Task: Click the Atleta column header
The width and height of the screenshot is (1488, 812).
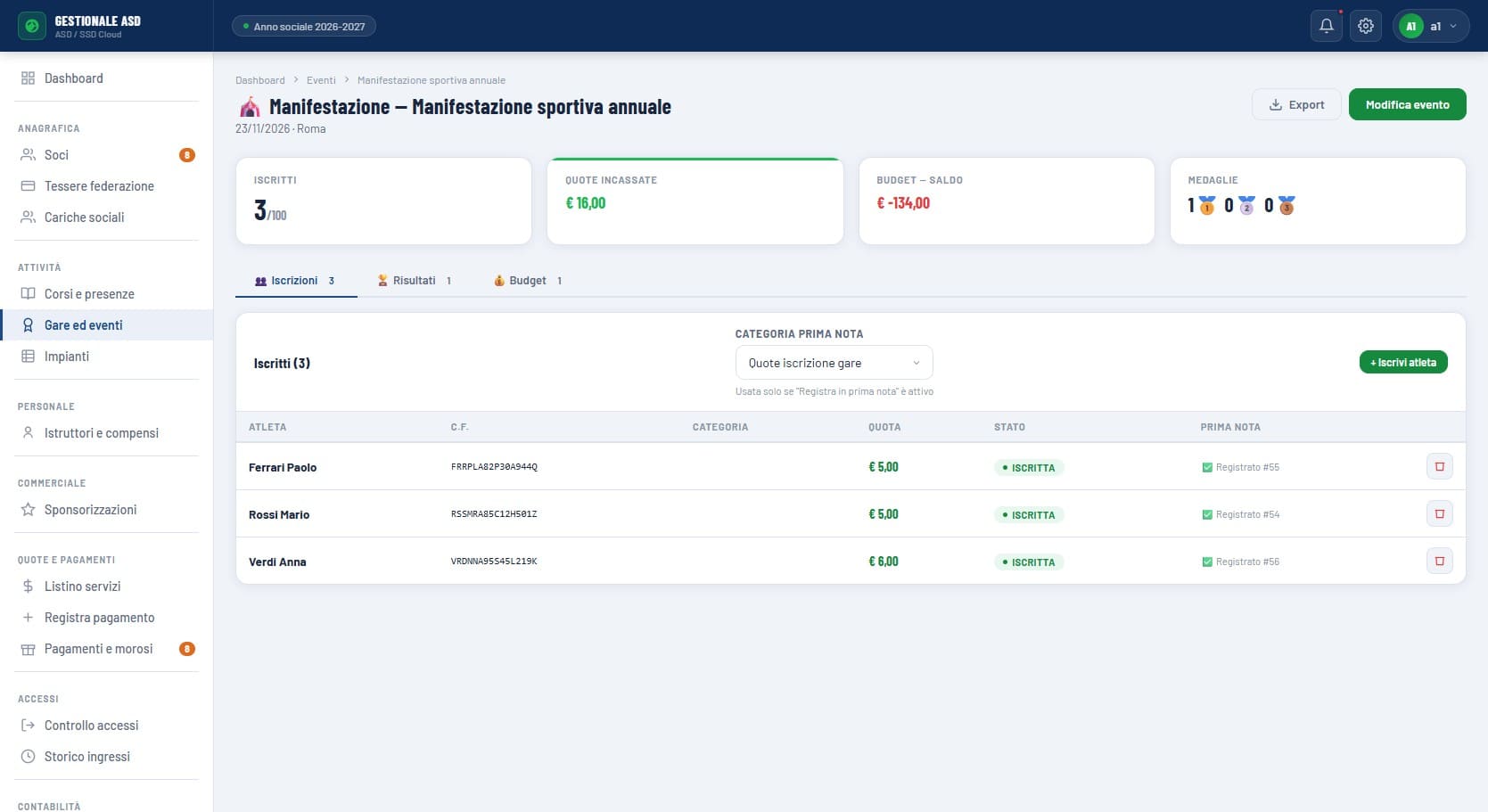Action: tap(267, 427)
